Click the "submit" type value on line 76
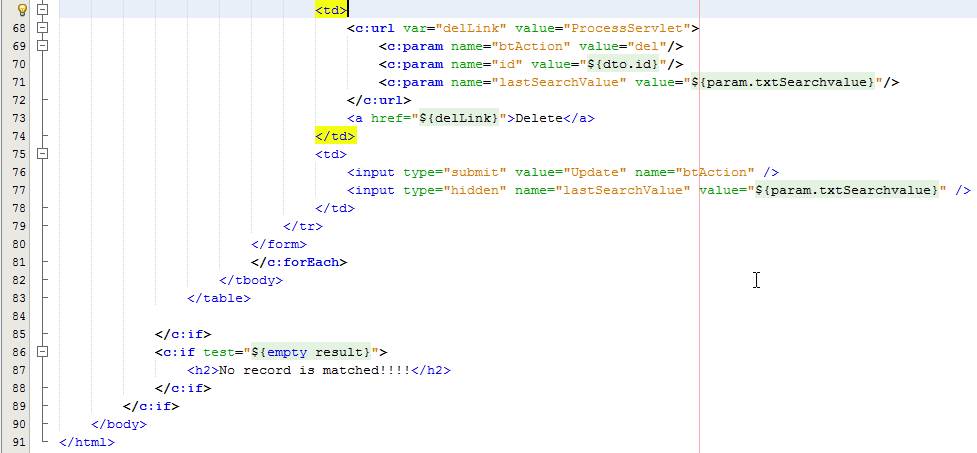Viewport: 977px width, 453px height. tap(475, 172)
